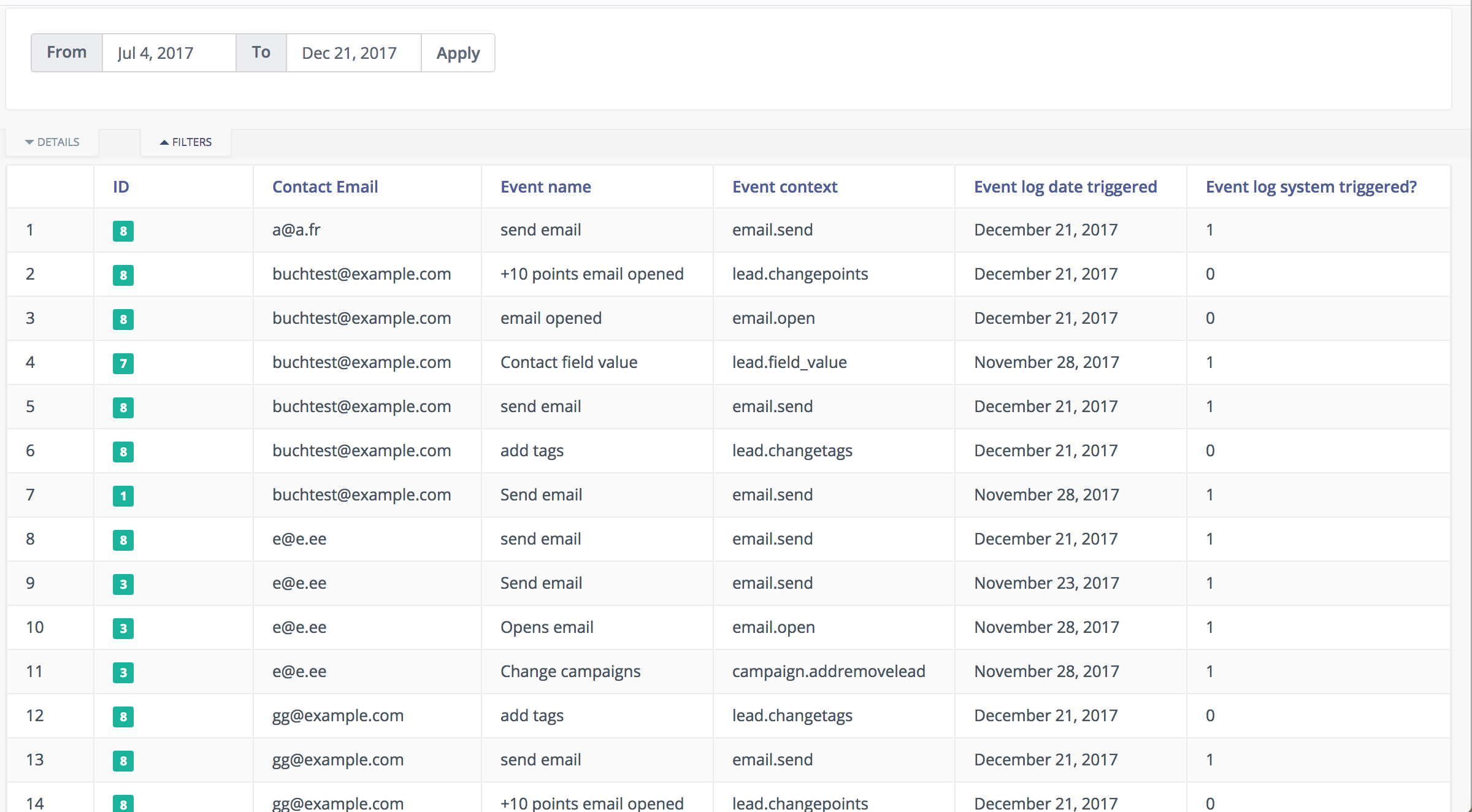Click 'add tags' event in row 6

(532, 451)
